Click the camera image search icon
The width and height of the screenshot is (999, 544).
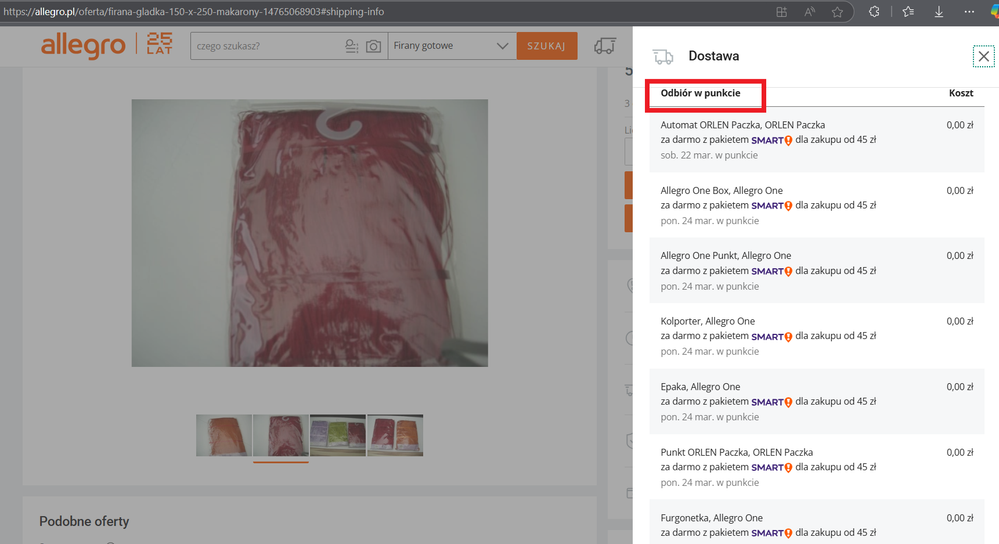click(373, 46)
